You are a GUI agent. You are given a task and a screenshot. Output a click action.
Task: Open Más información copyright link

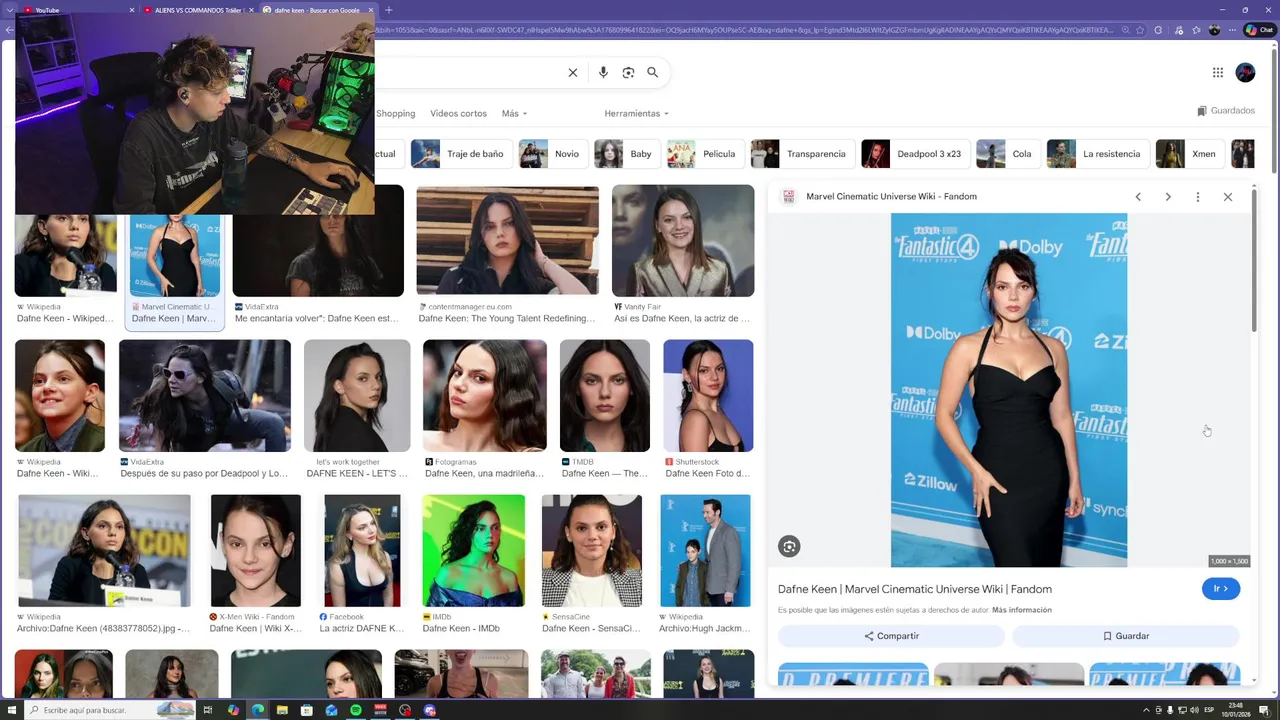click(x=1022, y=610)
